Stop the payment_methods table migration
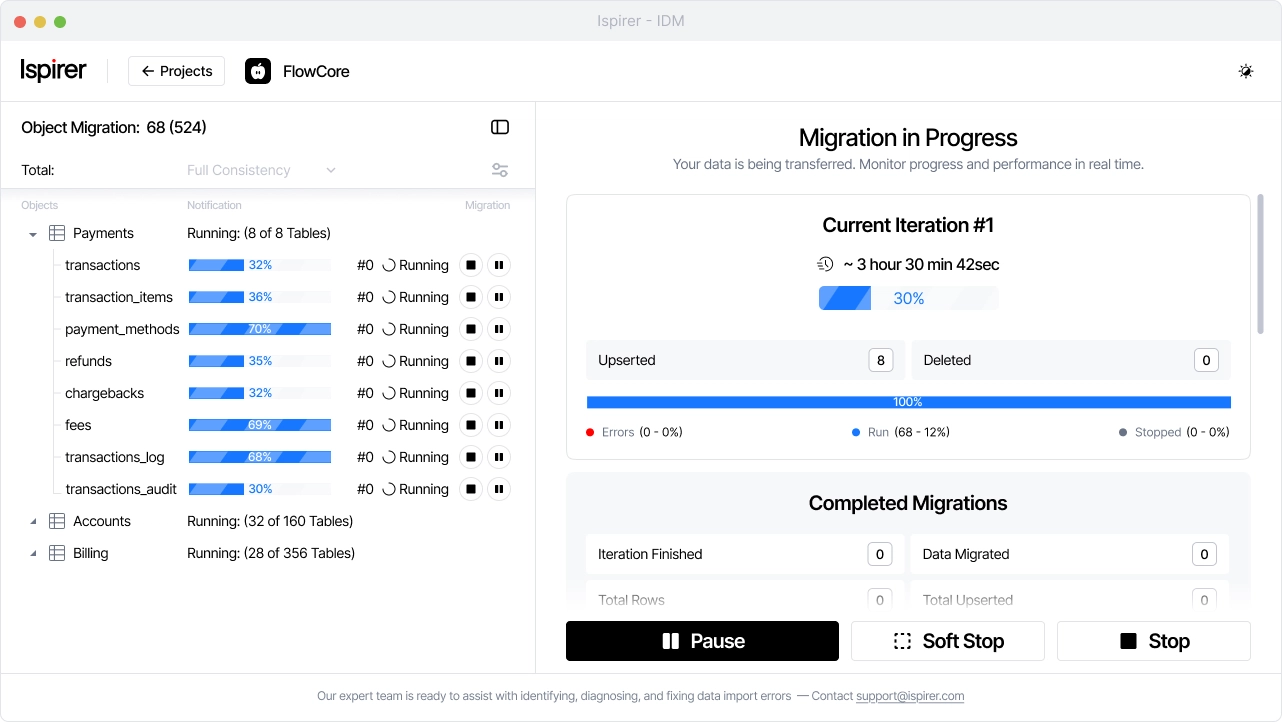 470,329
